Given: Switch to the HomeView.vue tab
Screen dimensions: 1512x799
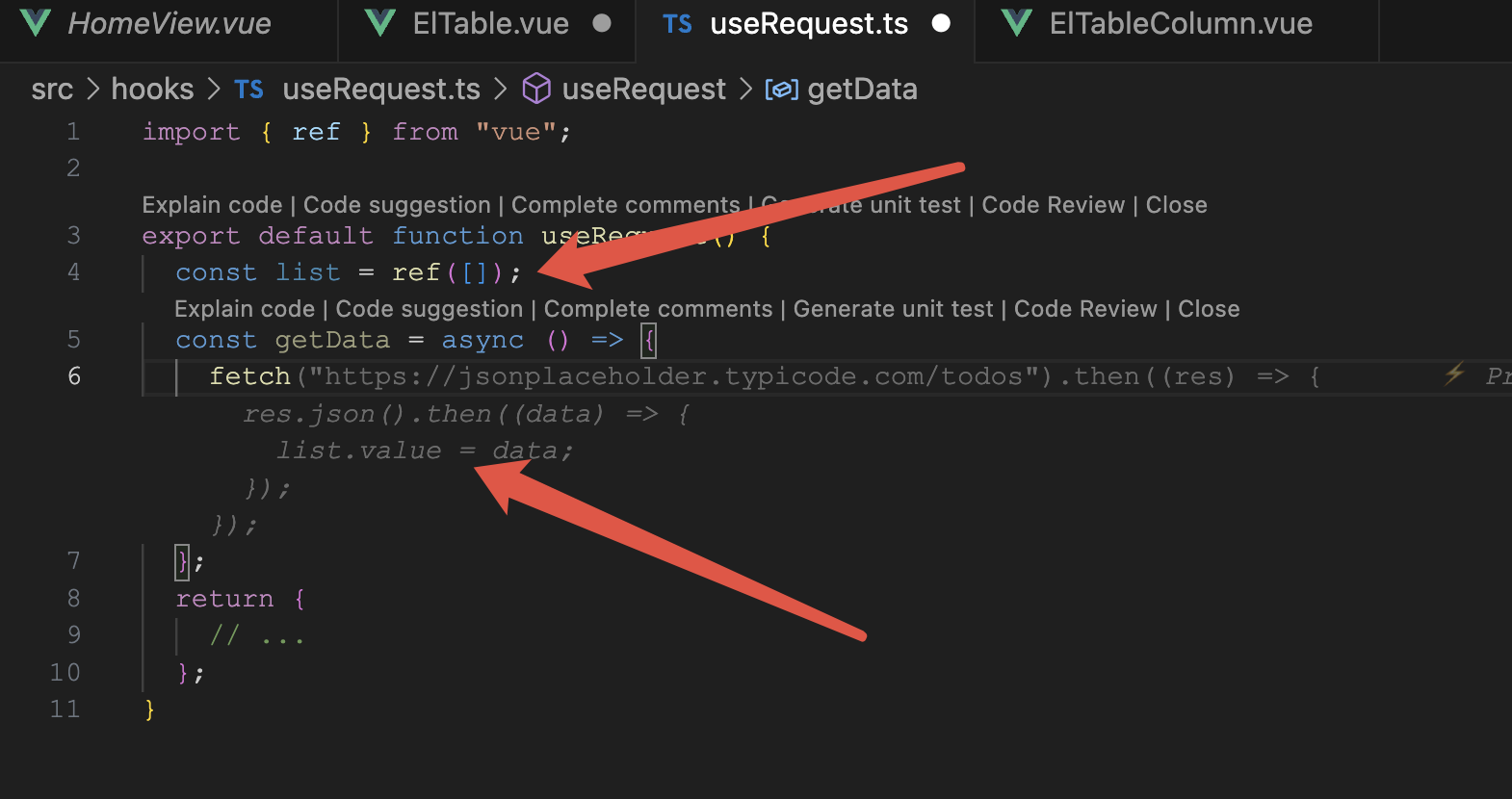Looking at the screenshot, I should coord(169,24).
